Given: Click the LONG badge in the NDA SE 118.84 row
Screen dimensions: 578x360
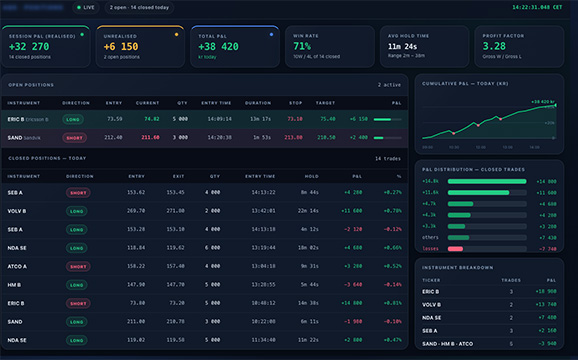Looking at the screenshot, I should (77, 248).
